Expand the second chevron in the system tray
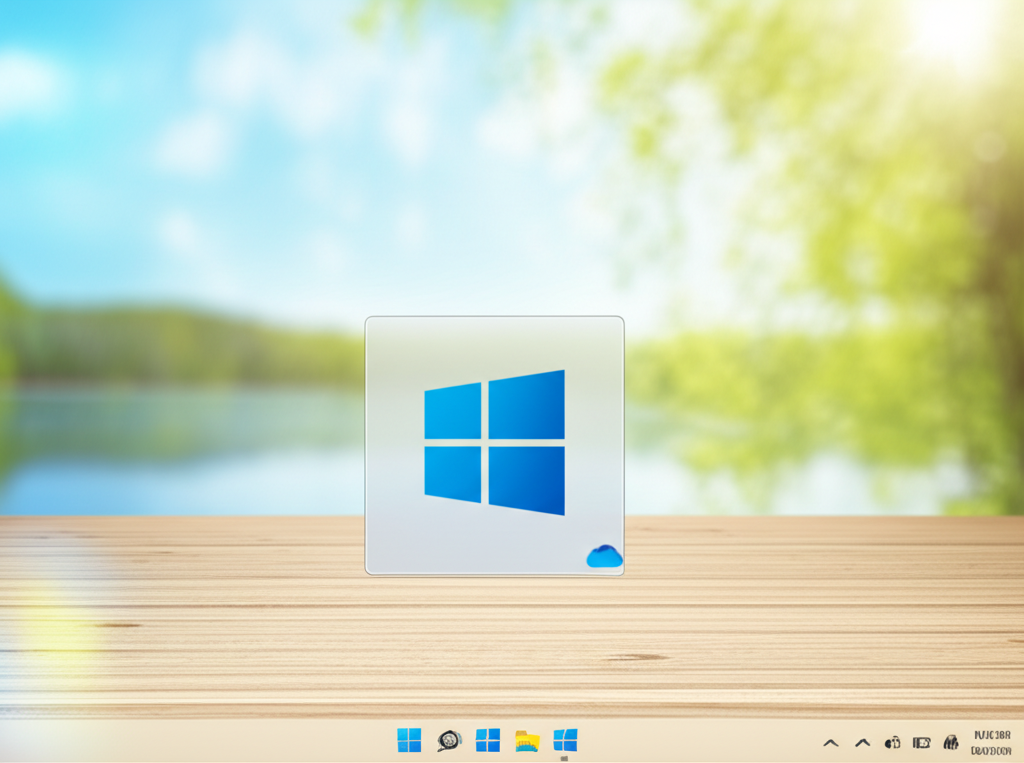Viewport: 1024px width, 763px height. coord(862,743)
